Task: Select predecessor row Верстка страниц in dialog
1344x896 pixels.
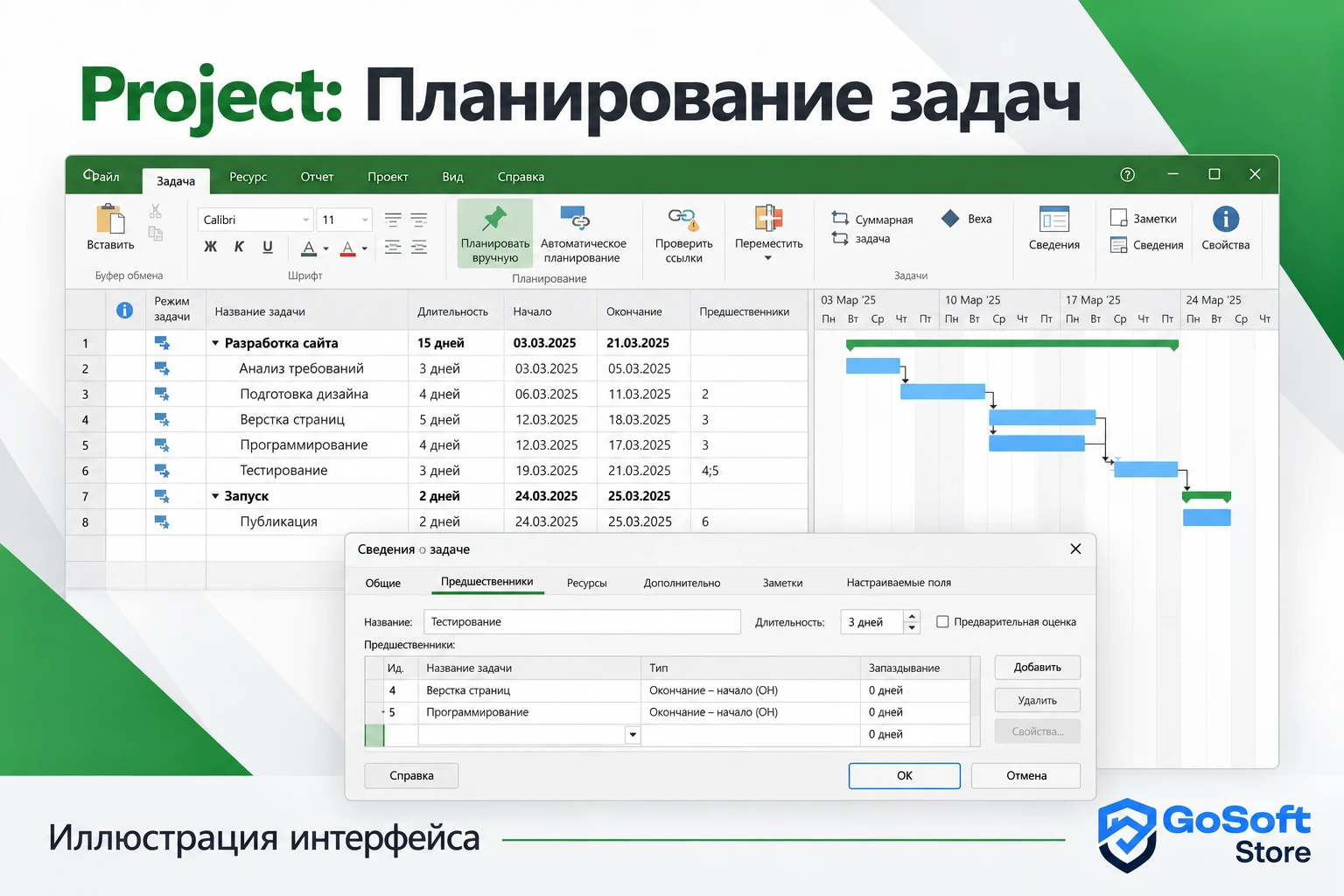Action: click(x=668, y=690)
